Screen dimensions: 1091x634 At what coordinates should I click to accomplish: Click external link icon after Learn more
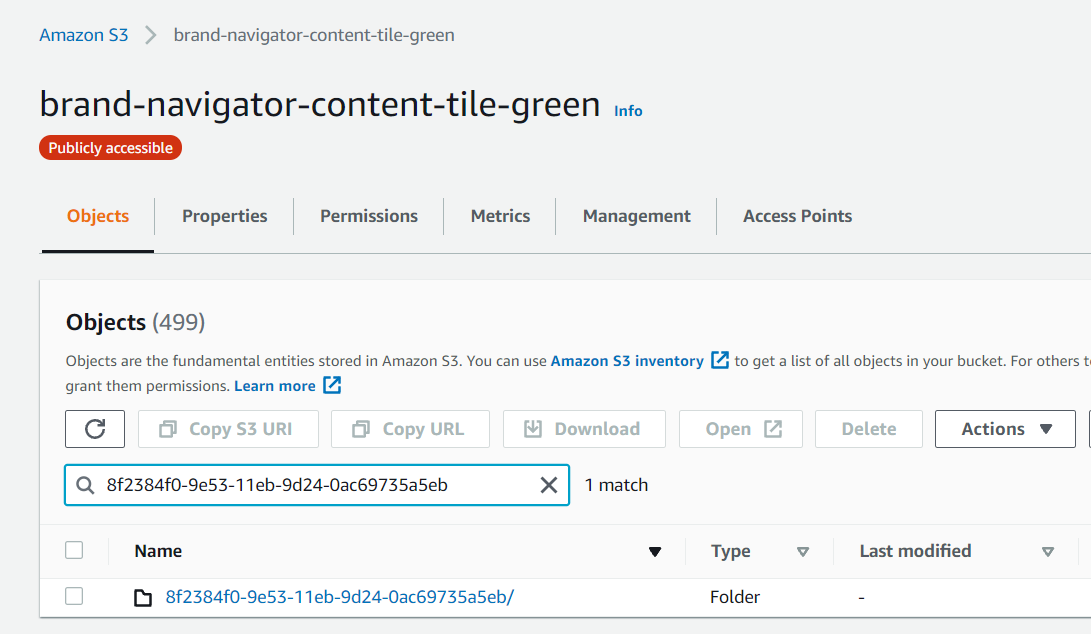point(332,385)
